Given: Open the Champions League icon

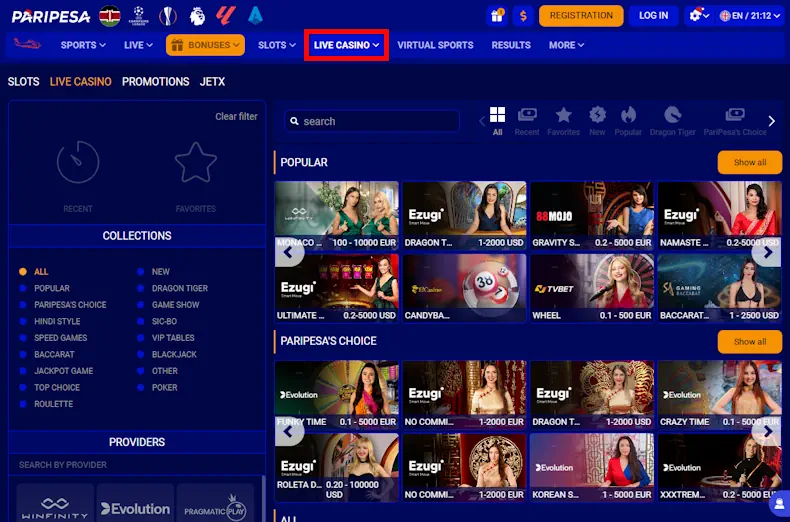Looking at the screenshot, I should pyautogui.click(x=139, y=16).
